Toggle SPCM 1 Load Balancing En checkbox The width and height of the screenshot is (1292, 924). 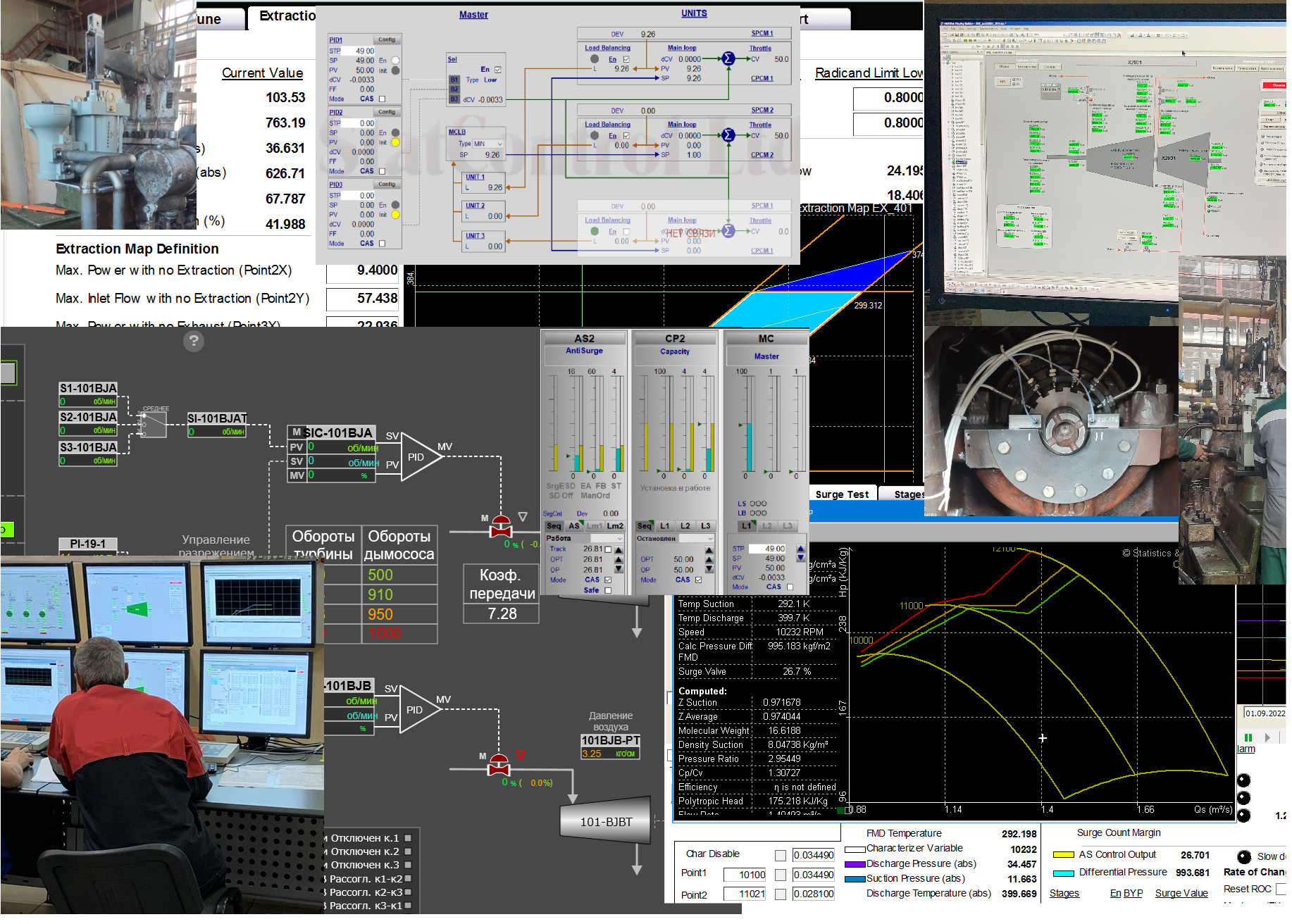point(626,59)
